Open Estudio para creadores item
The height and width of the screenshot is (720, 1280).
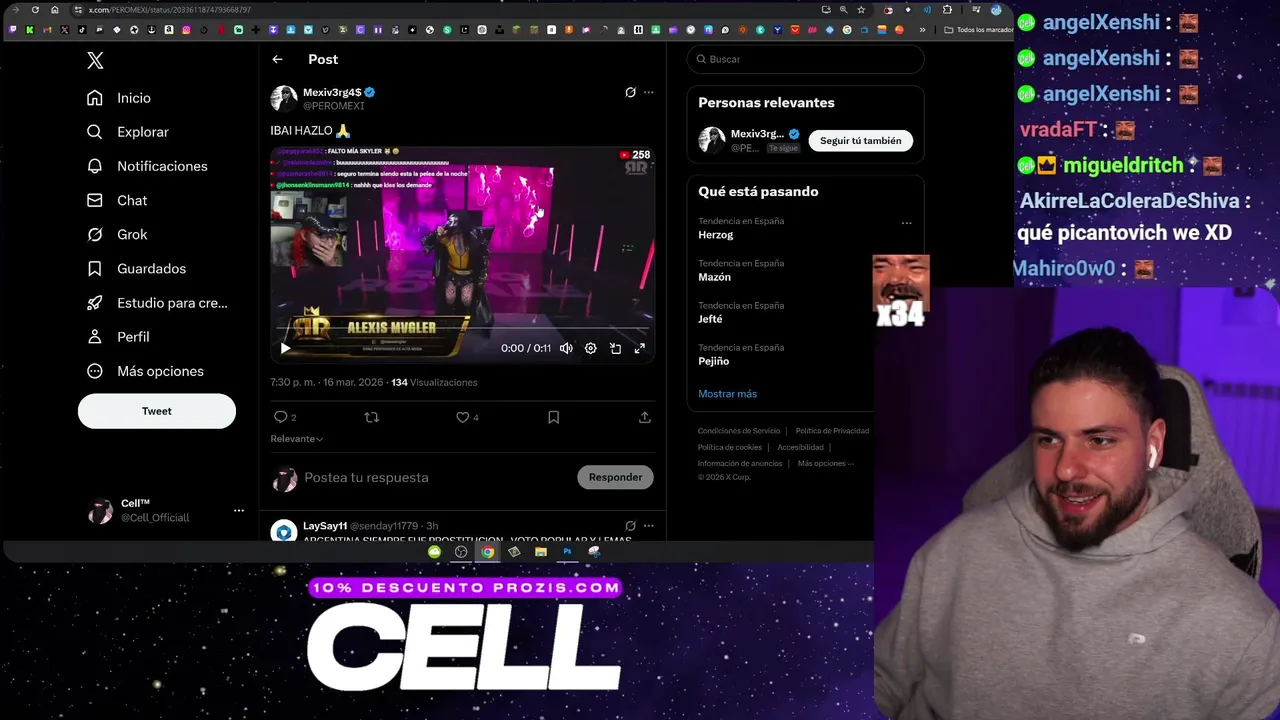[157, 303]
